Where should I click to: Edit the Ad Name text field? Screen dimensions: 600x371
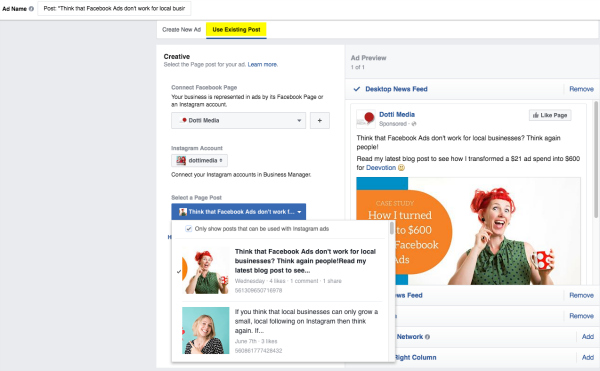click(x=114, y=8)
